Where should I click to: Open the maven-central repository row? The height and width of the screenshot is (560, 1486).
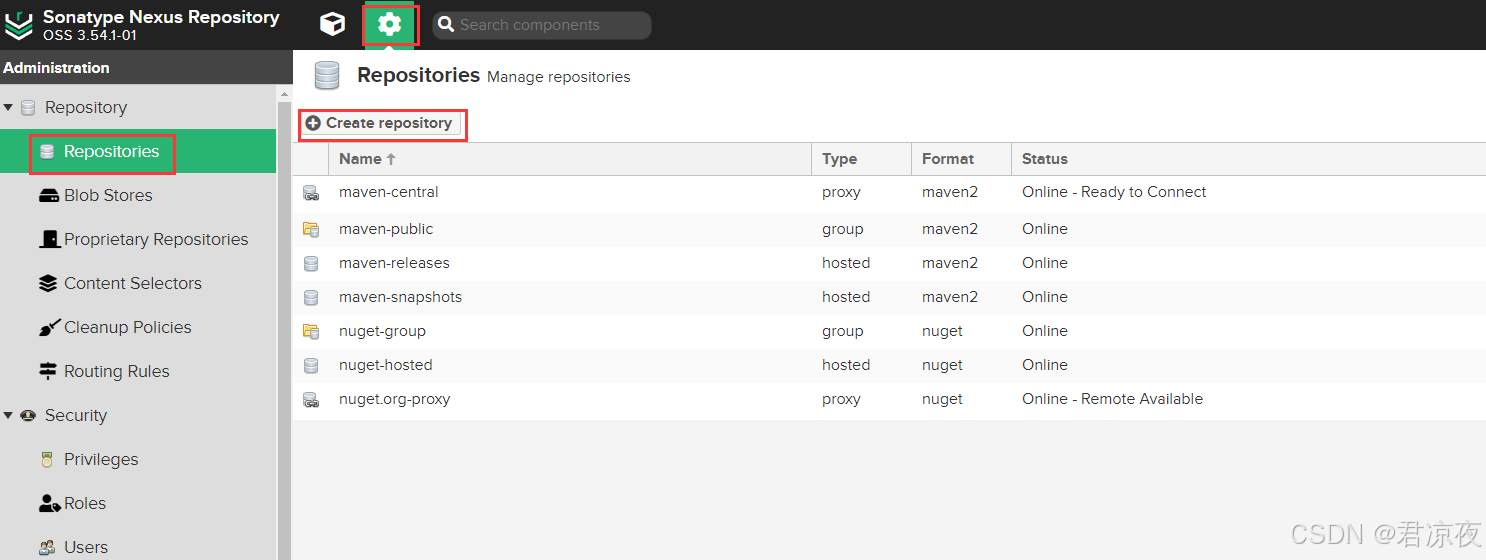(389, 192)
